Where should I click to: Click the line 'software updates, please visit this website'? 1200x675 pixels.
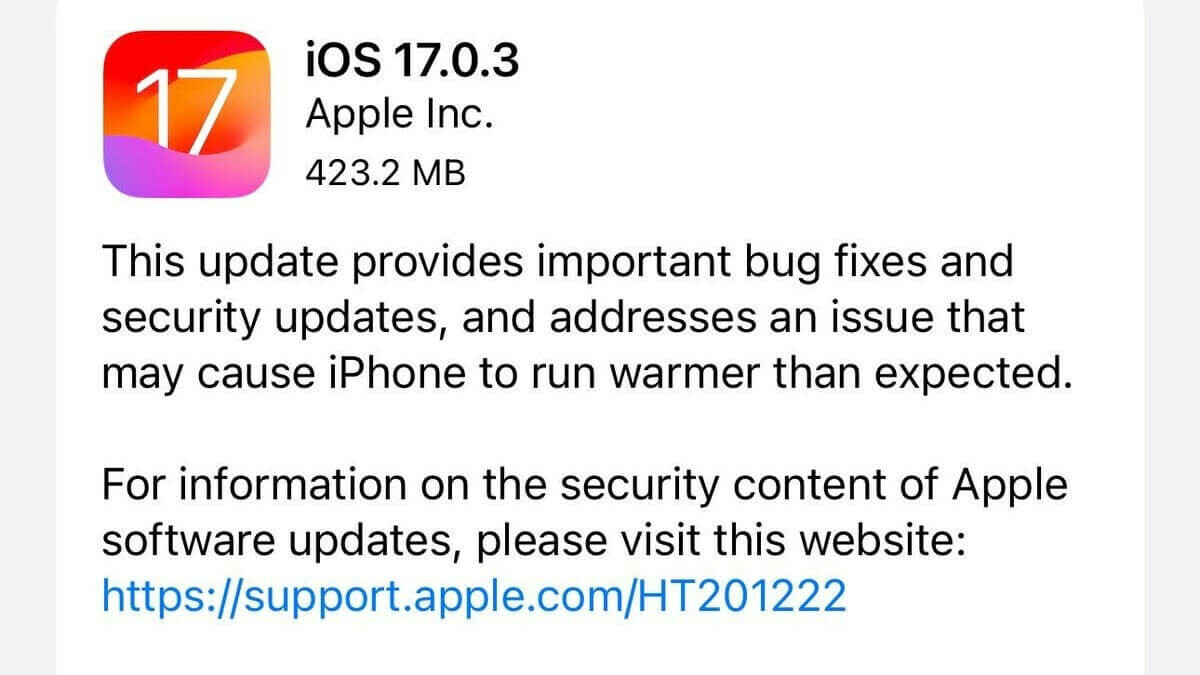pyautogui.click(x=534, y=540)
